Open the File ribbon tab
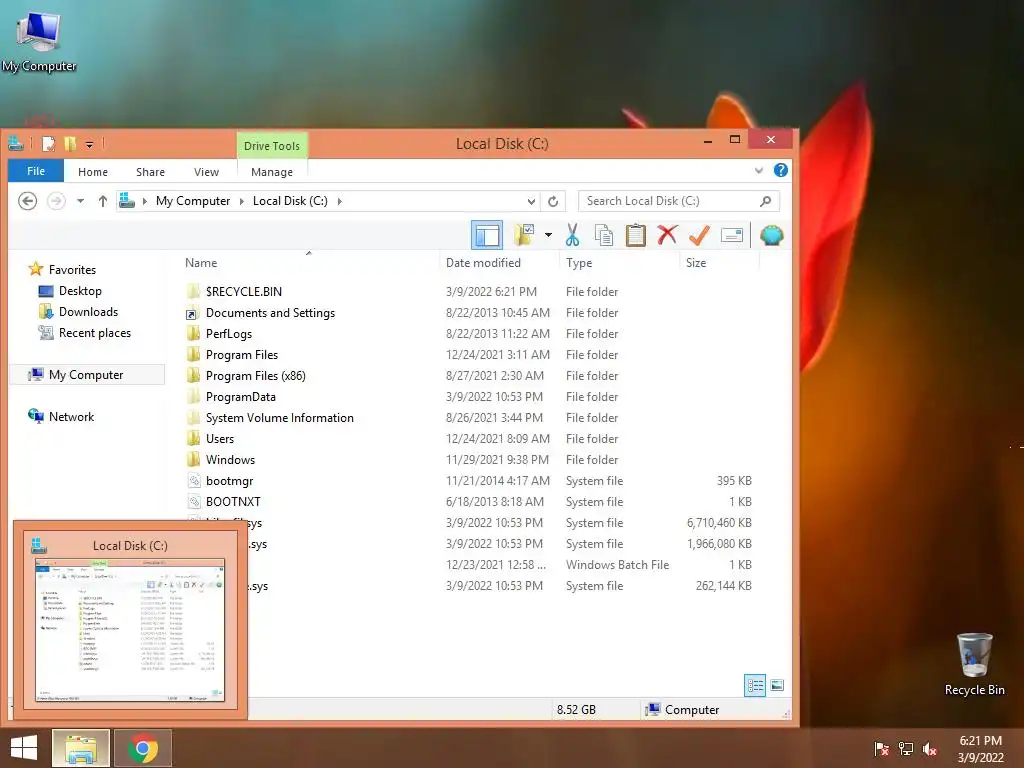 tap(36, 171)
